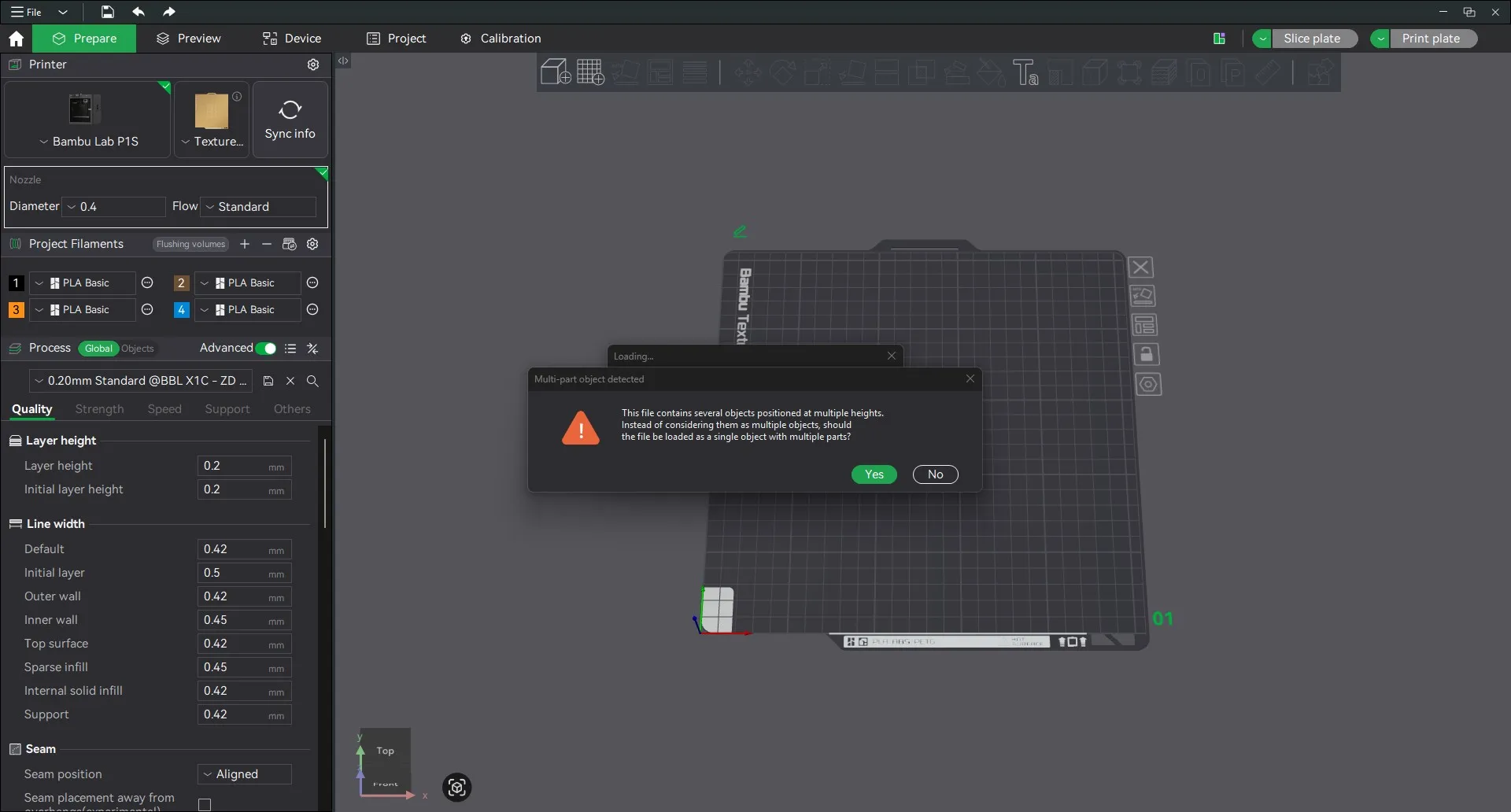The width and height of the screenshot is (1511, 812).
Task: Remove the plate with its X icon
Action: click(x=1141, y=268)
